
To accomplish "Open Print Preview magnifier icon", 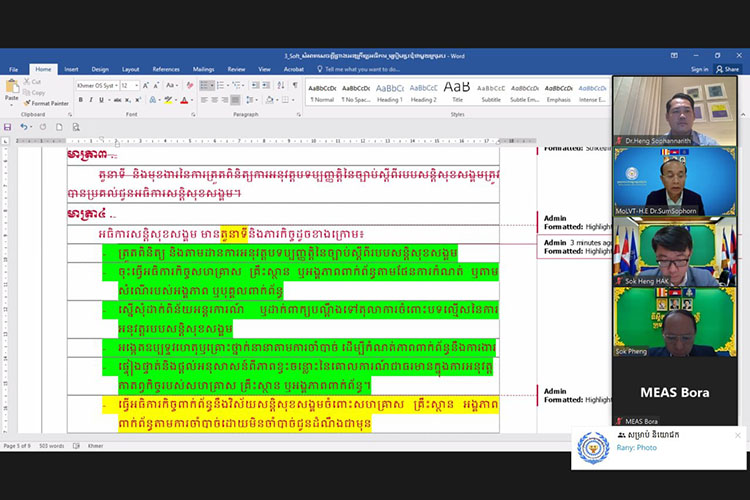I will point(76,127).
